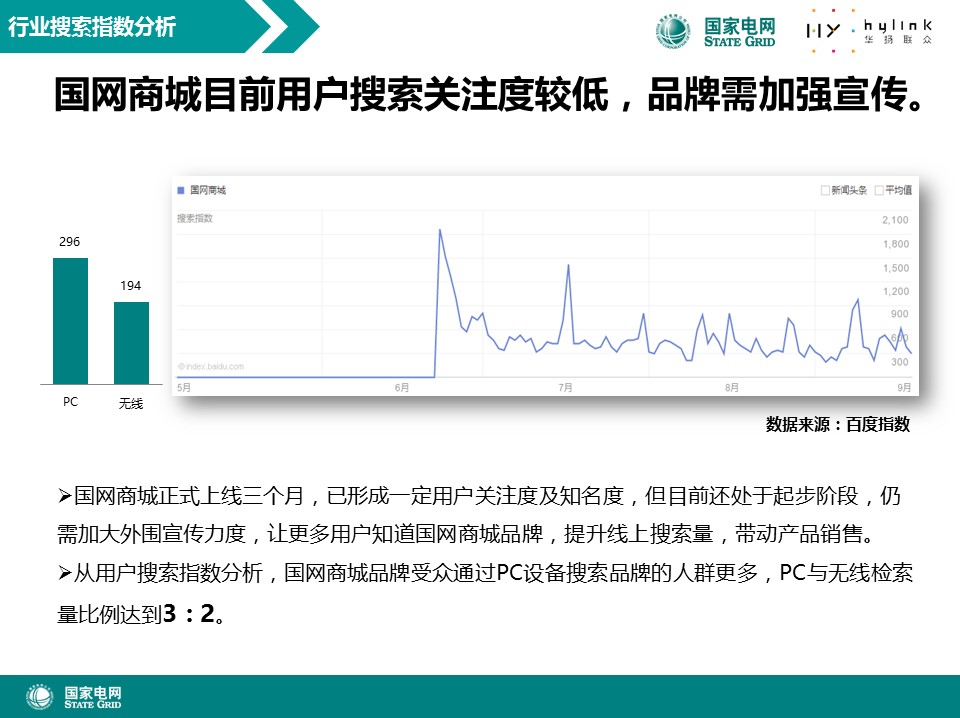
Task: Select the 无线 bar labeled 194
Action: 131,342
